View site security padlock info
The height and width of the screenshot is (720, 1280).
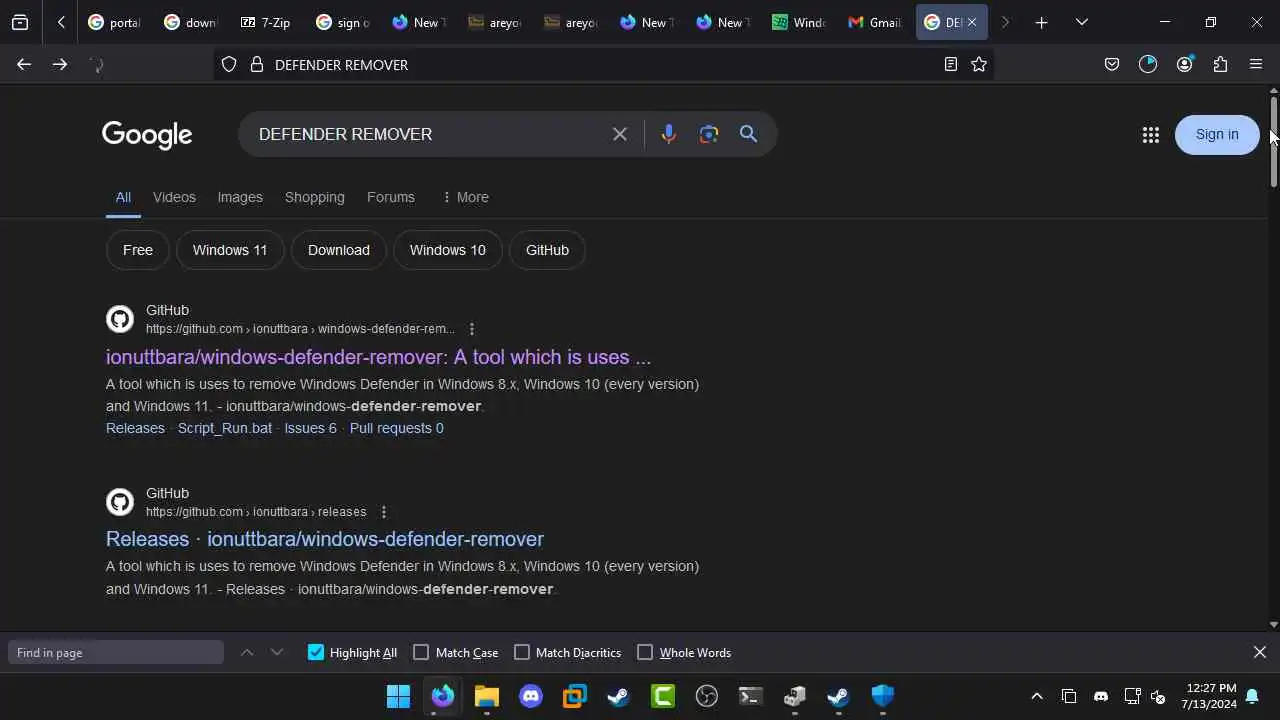[257, 65]
